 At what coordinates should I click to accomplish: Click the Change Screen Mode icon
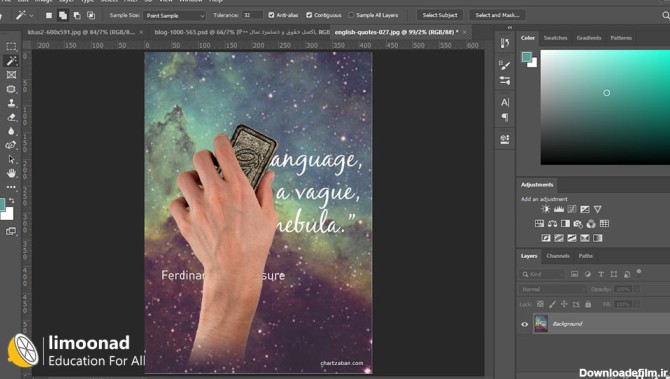11,231
